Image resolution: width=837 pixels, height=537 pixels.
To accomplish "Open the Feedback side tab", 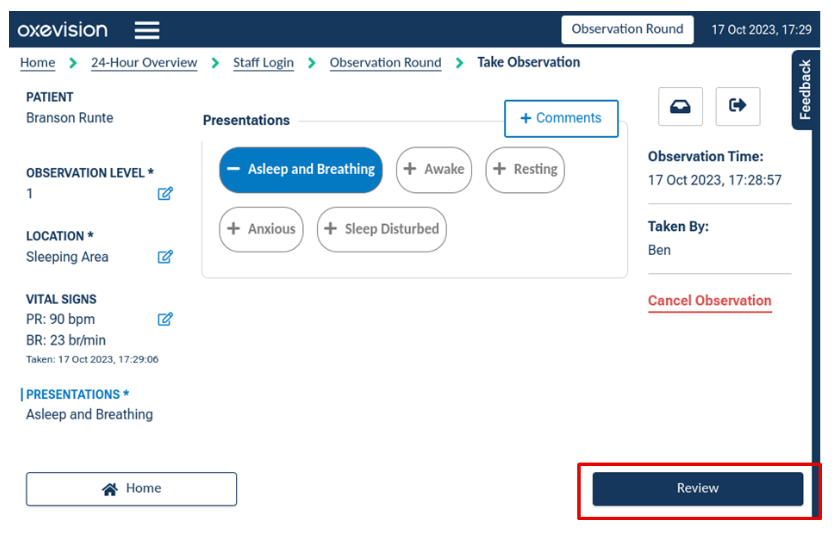I will 804,90.
